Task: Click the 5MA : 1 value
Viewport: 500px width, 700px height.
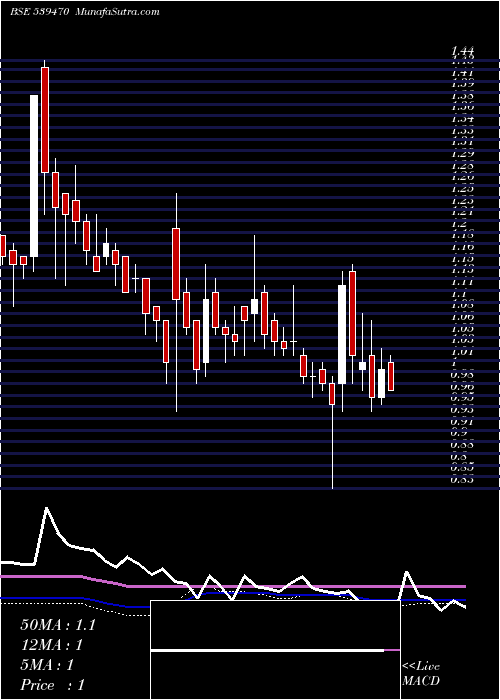Action: click(47, 665)
